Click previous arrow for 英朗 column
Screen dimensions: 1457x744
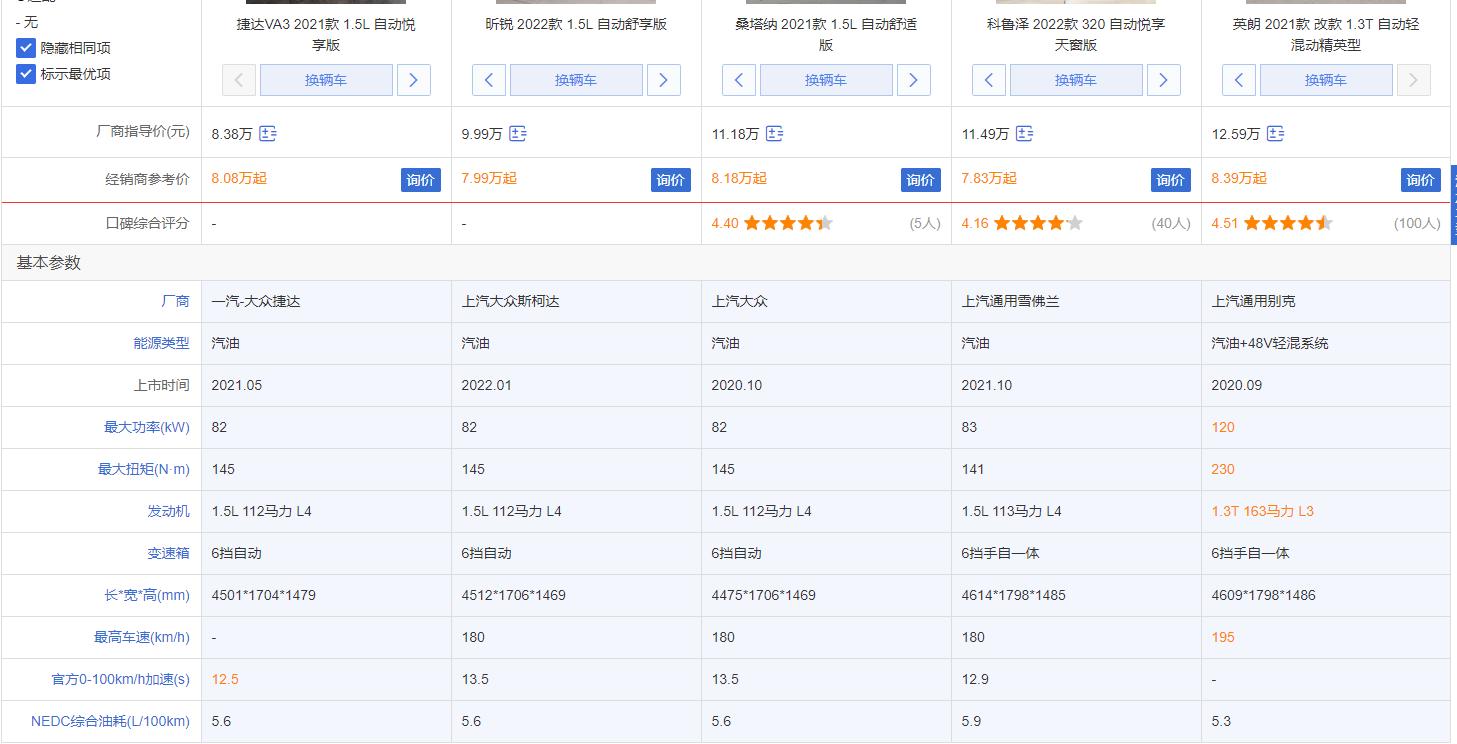[x=1238, y=80]
